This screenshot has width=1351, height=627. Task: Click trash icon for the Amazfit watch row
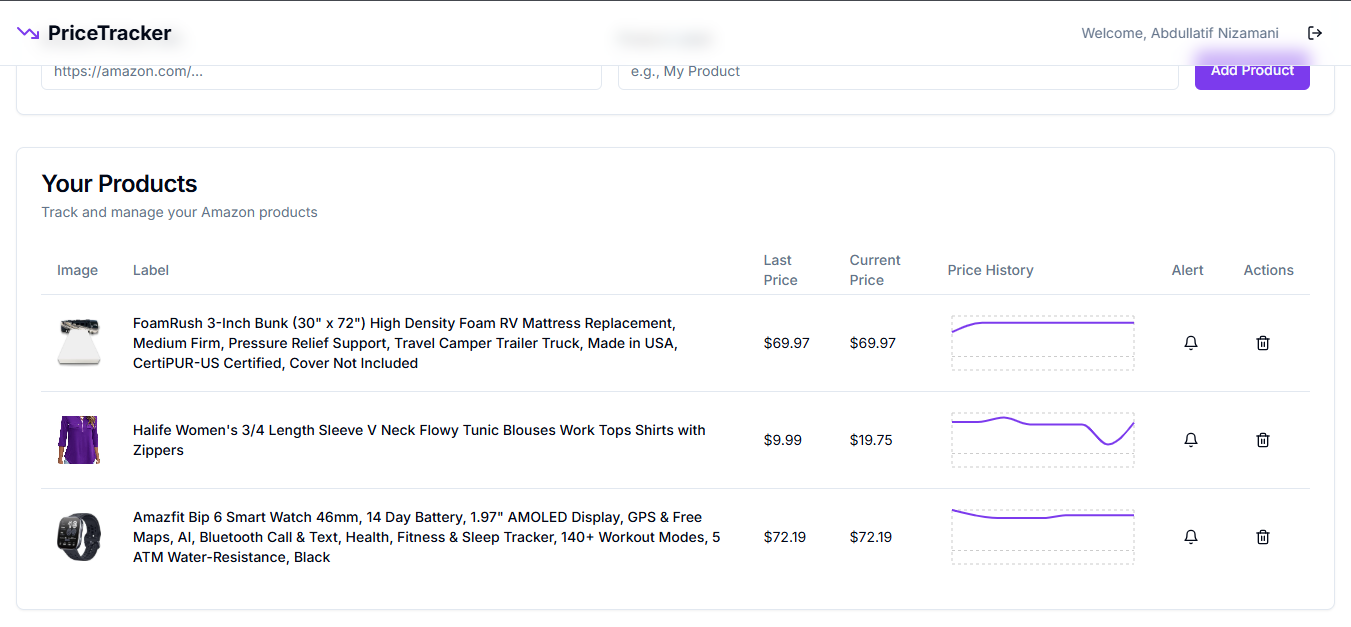click(1263, 537)
